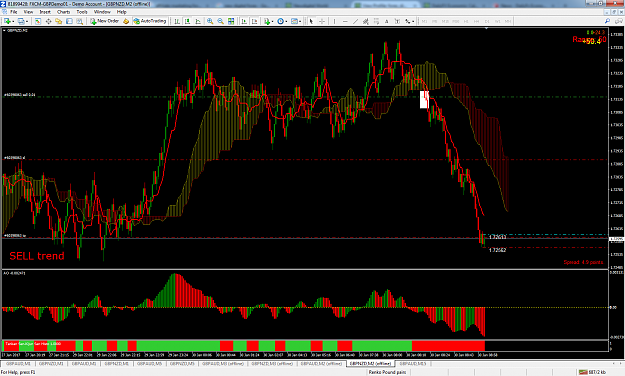Screen dimensions: 625x376
Task: Select the GBPNZD,M2 (offline) chart tab
Action: [371, 364]
